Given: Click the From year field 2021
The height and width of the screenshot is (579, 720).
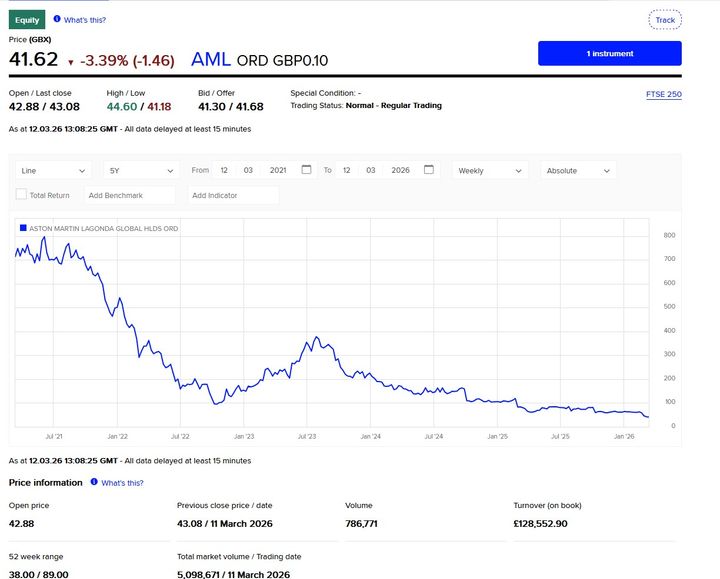Looking at the screenshot, I should coord(278,171).
